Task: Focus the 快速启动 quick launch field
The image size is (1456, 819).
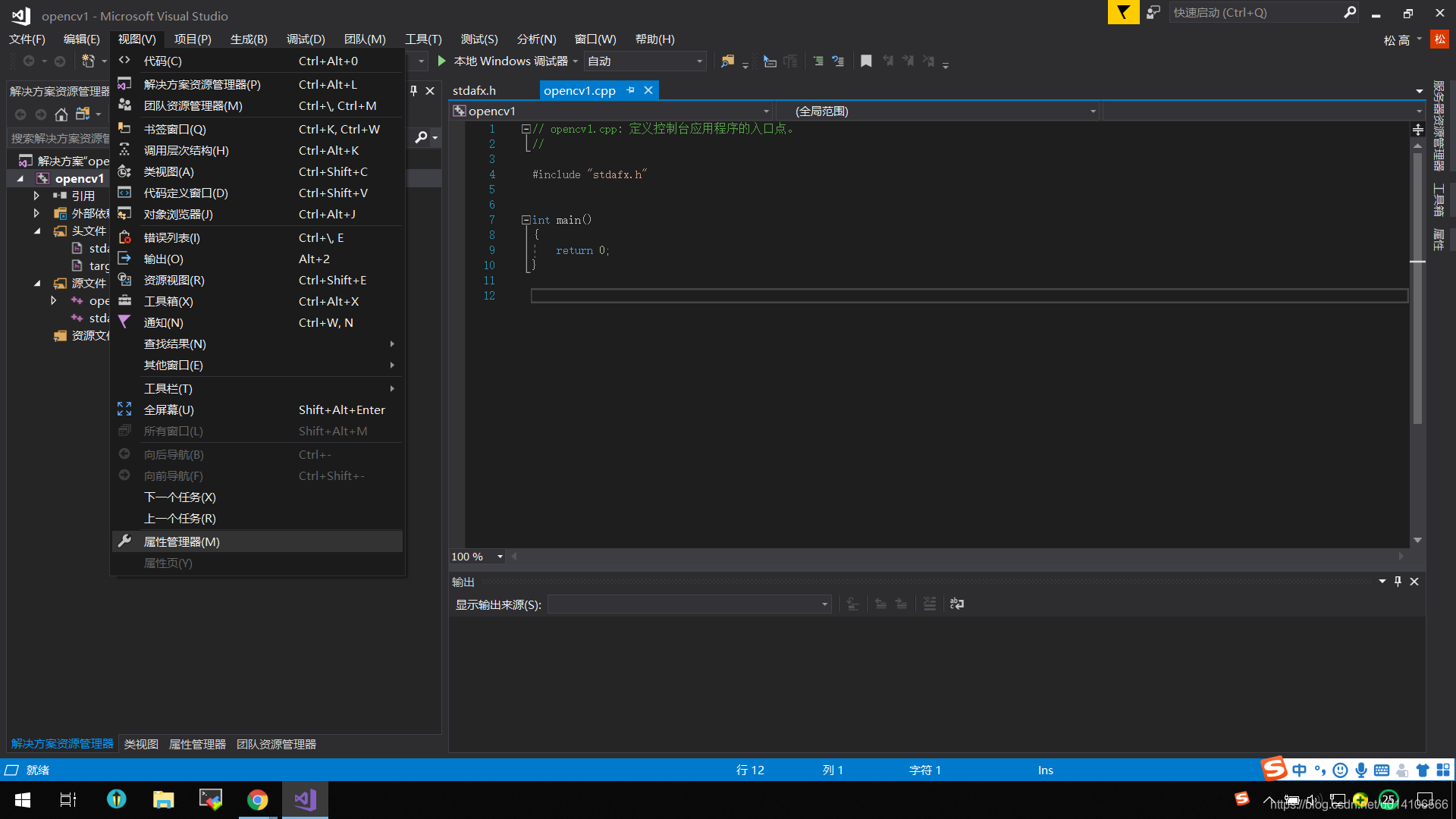Action: click(x=1255, y=12)
